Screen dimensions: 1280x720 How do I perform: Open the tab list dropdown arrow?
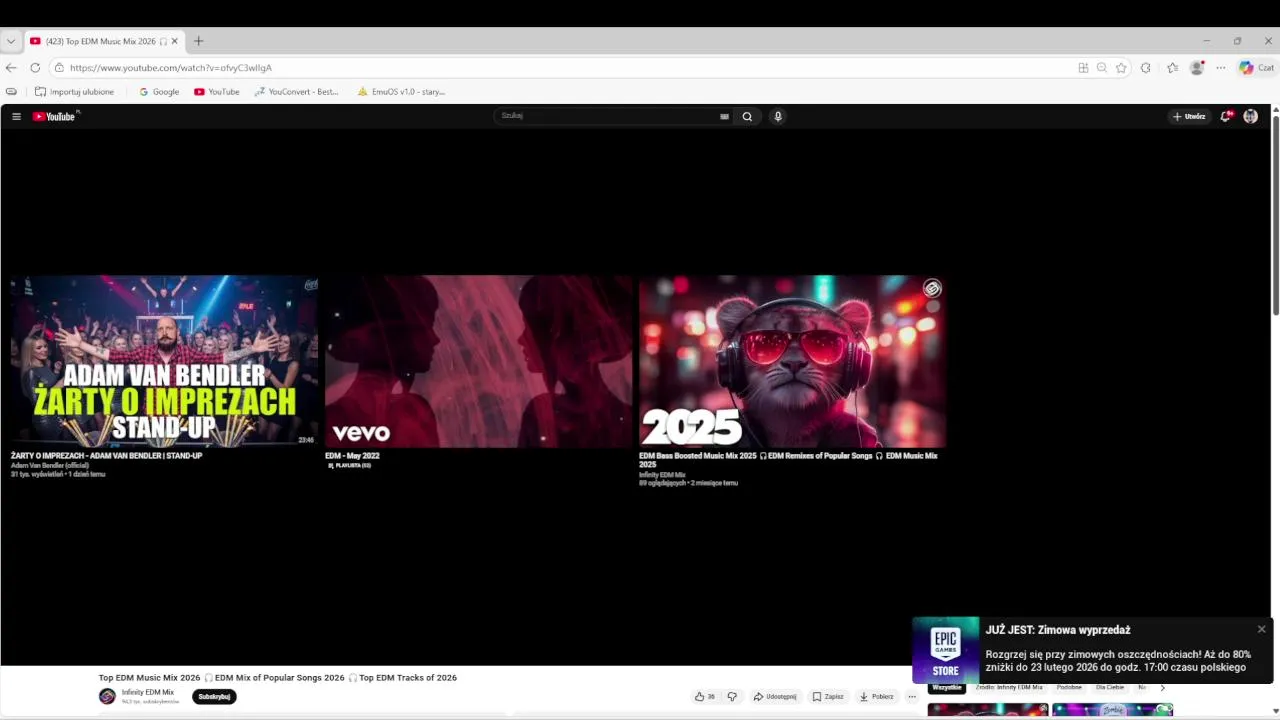(x=10, y=41)
